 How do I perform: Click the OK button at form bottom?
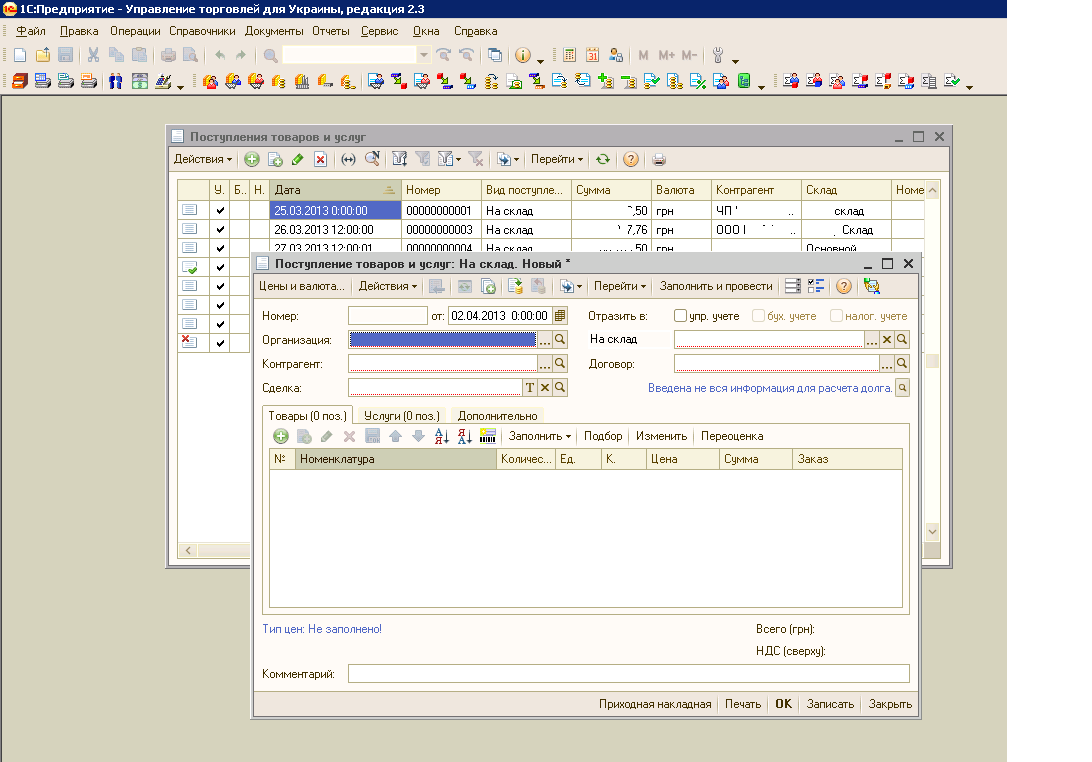click(x=783, y=703)
